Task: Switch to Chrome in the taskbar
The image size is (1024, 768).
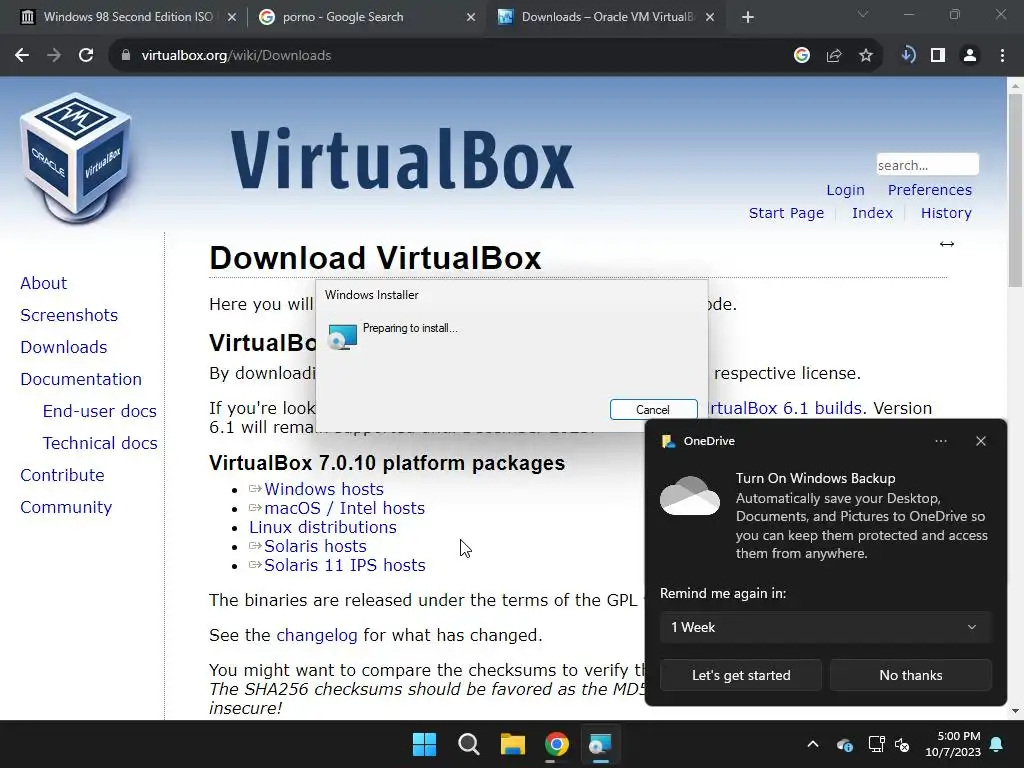Action: pos(556,744)
